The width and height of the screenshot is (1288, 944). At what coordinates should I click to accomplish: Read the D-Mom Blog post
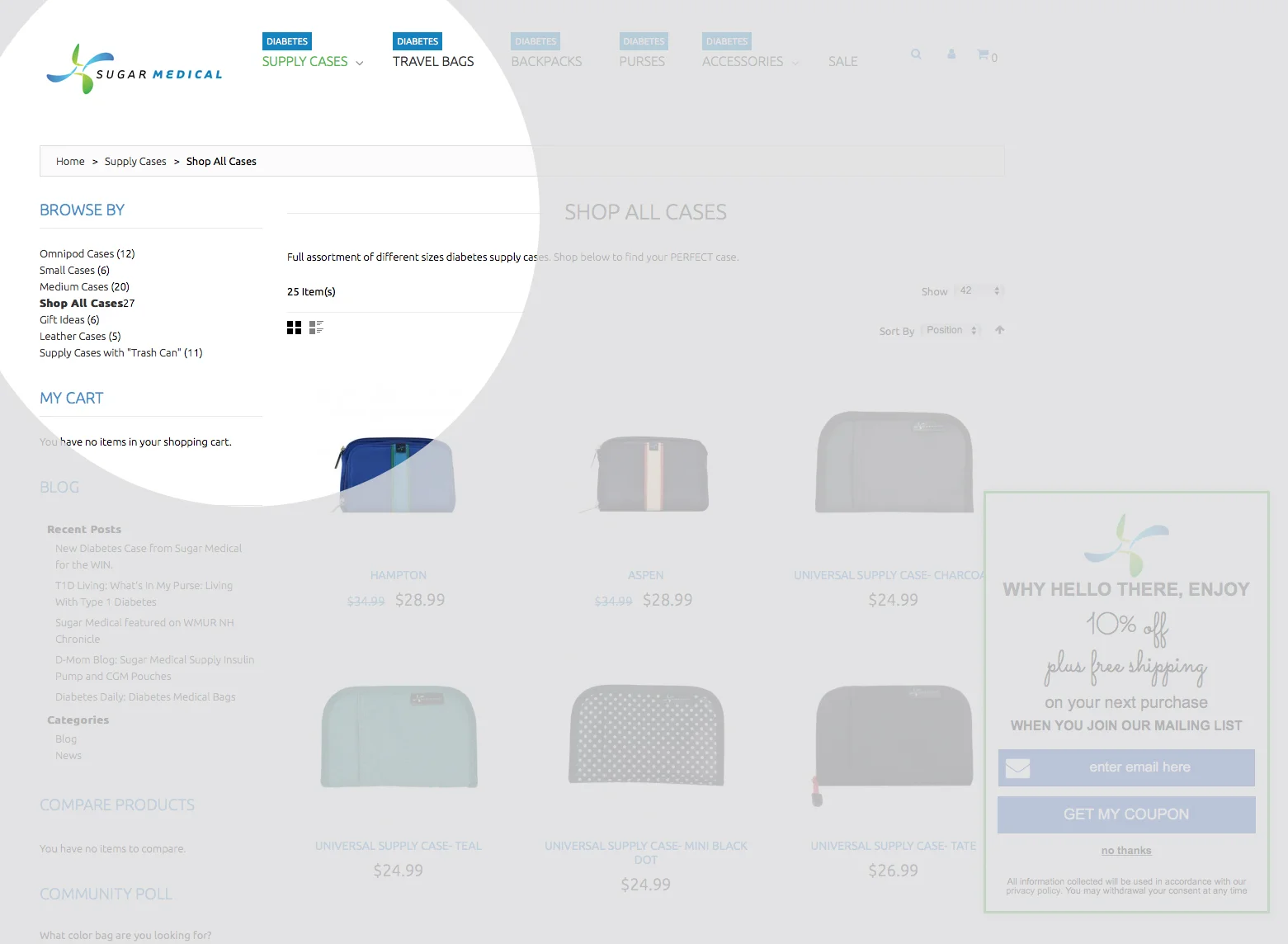pyautogui.click(x=154, y=668)
